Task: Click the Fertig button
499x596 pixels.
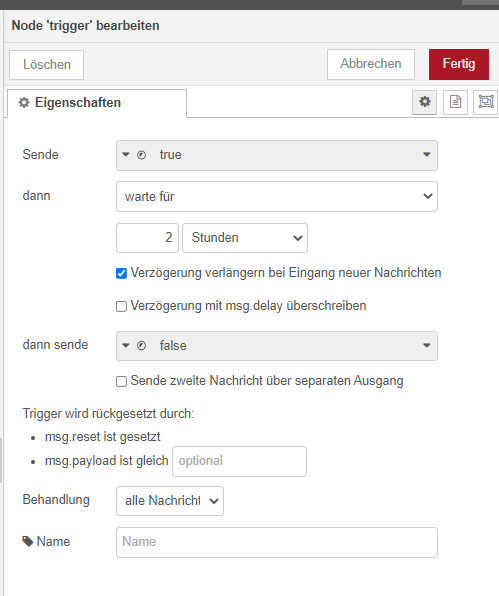Action: [x=459, y=64]
